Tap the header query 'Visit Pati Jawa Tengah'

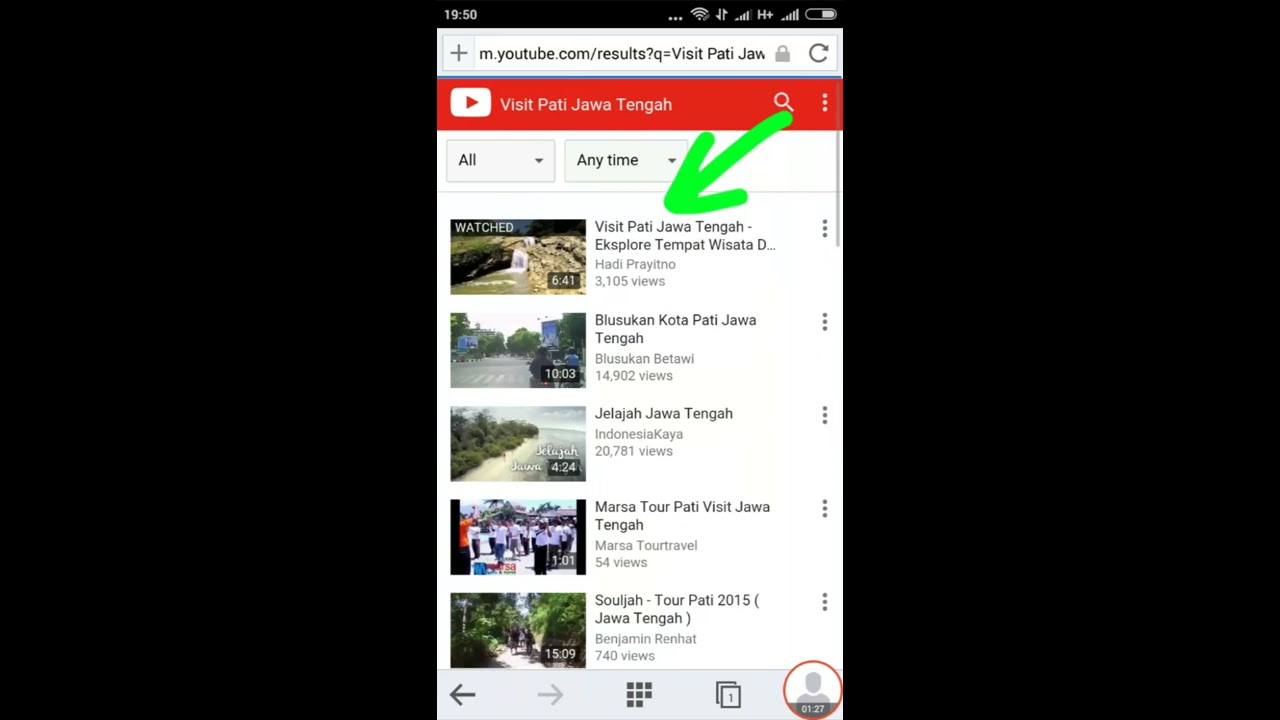(x=586, y=104)
